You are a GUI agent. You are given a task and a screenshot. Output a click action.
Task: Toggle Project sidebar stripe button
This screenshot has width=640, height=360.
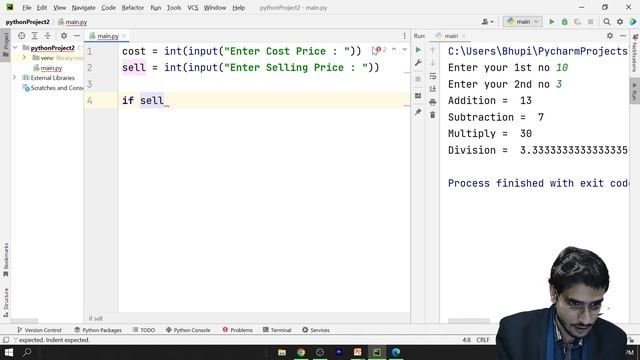click(x=6, y=44)
